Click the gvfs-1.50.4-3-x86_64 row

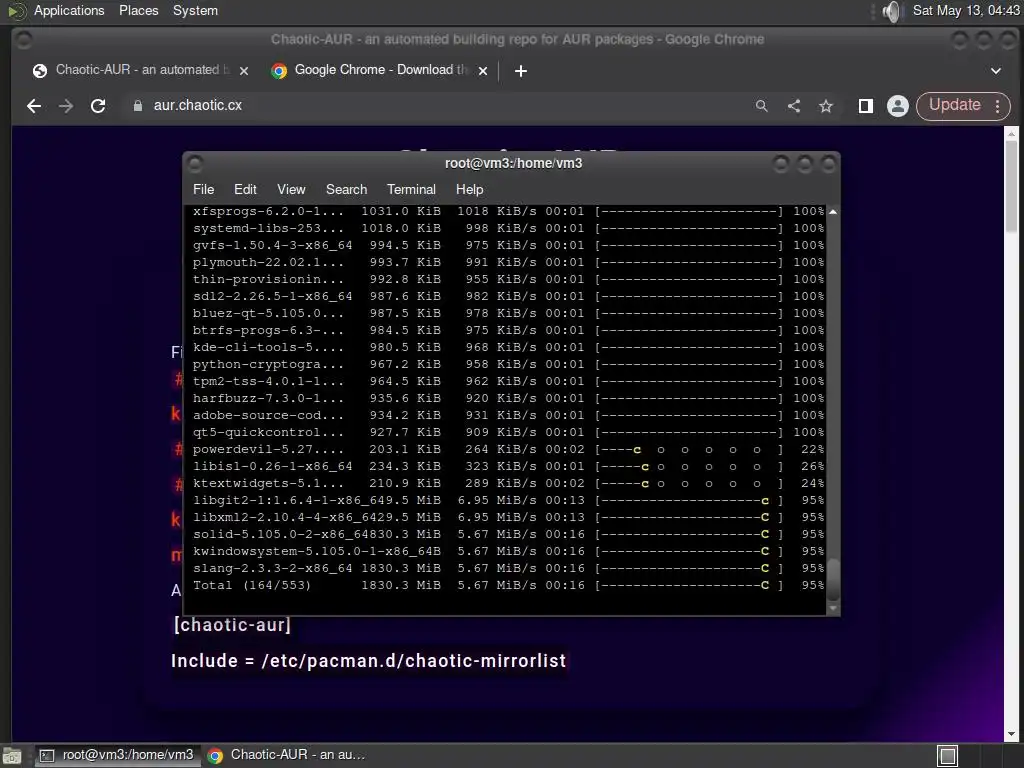point(508,246)
